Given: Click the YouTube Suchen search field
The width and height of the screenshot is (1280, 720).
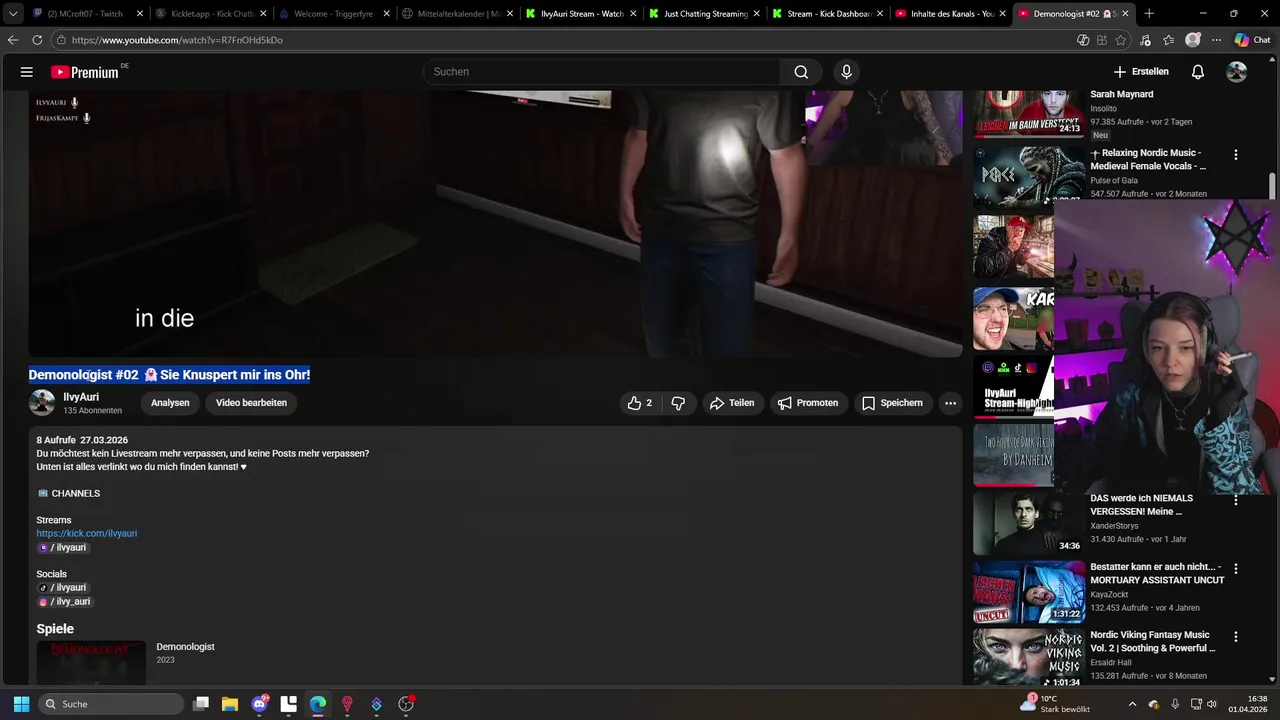Looking at the screenshot, I should point(601,72).
